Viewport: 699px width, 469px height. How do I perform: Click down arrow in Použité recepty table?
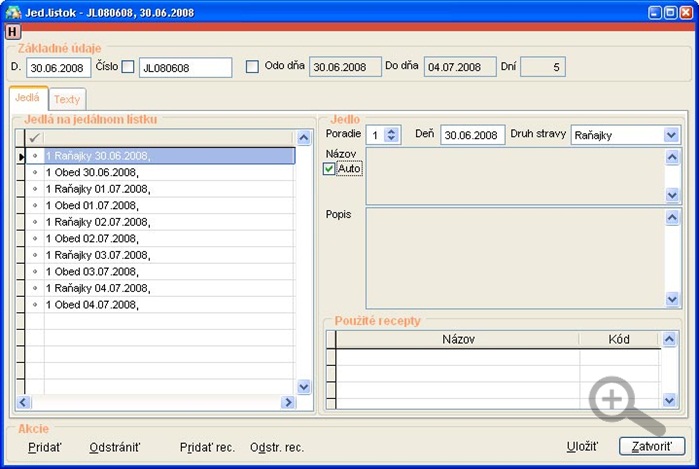point(669,400)
